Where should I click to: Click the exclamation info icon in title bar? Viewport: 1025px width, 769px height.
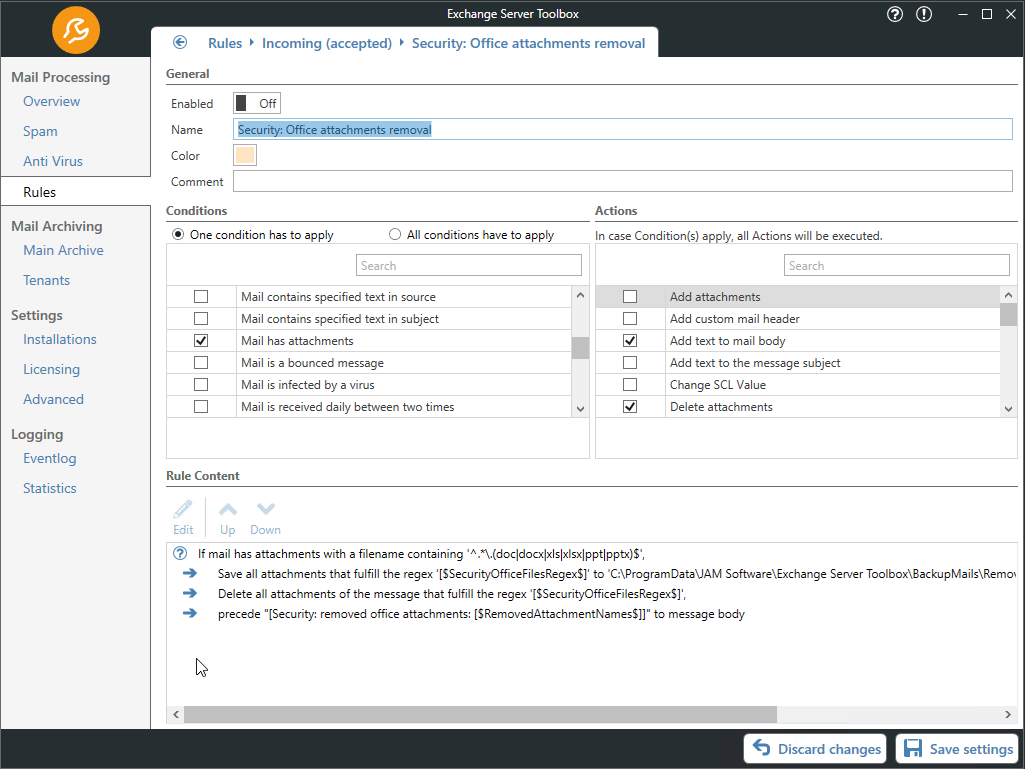click(923, 14)
